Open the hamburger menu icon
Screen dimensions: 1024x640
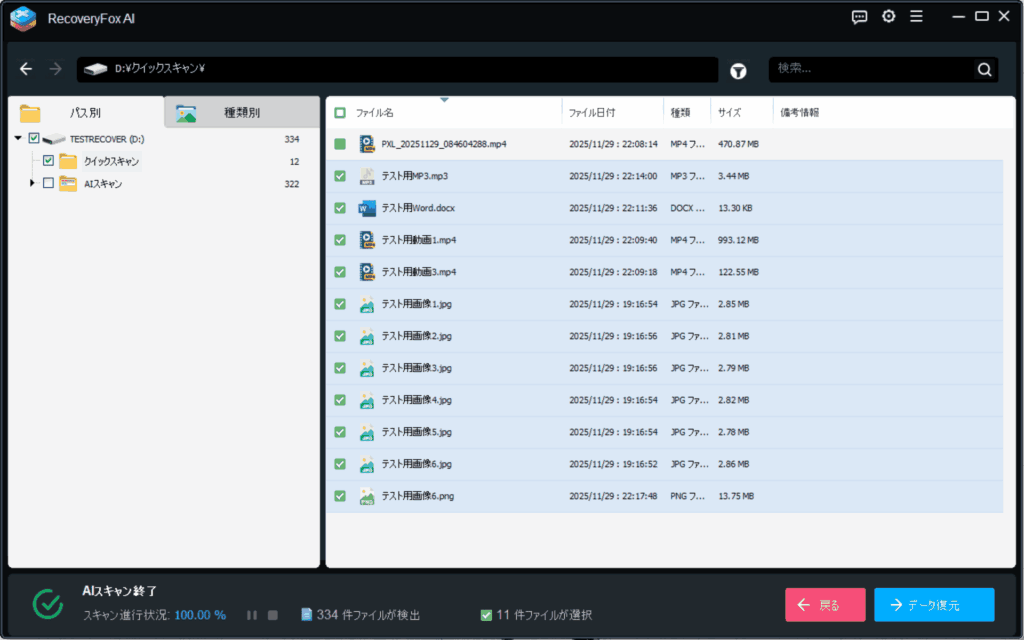[x=916, y=16]
